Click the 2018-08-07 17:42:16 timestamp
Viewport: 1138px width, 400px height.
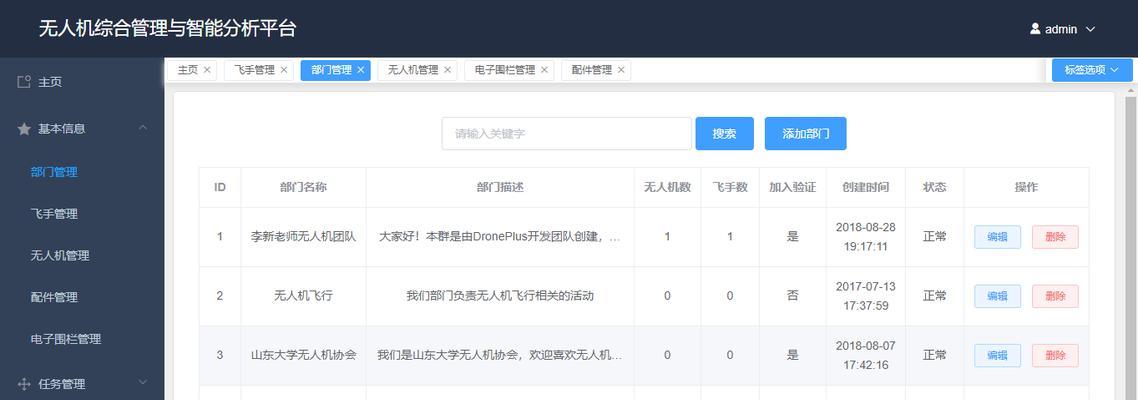coord(865,356)
